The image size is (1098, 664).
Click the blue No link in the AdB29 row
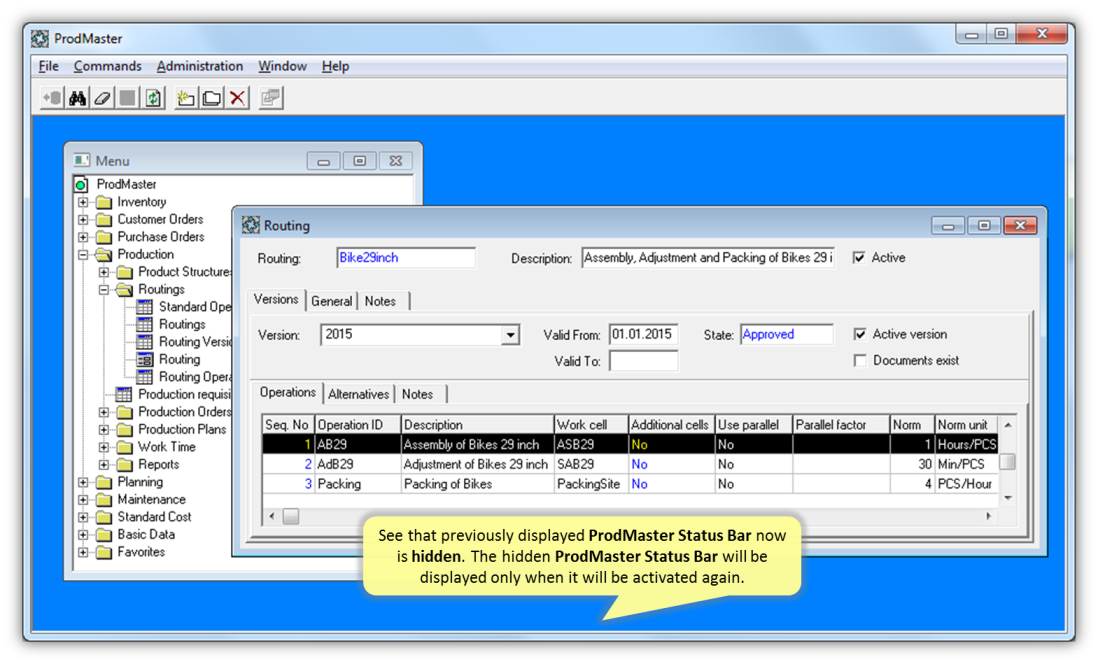click(x=639, y=464)
